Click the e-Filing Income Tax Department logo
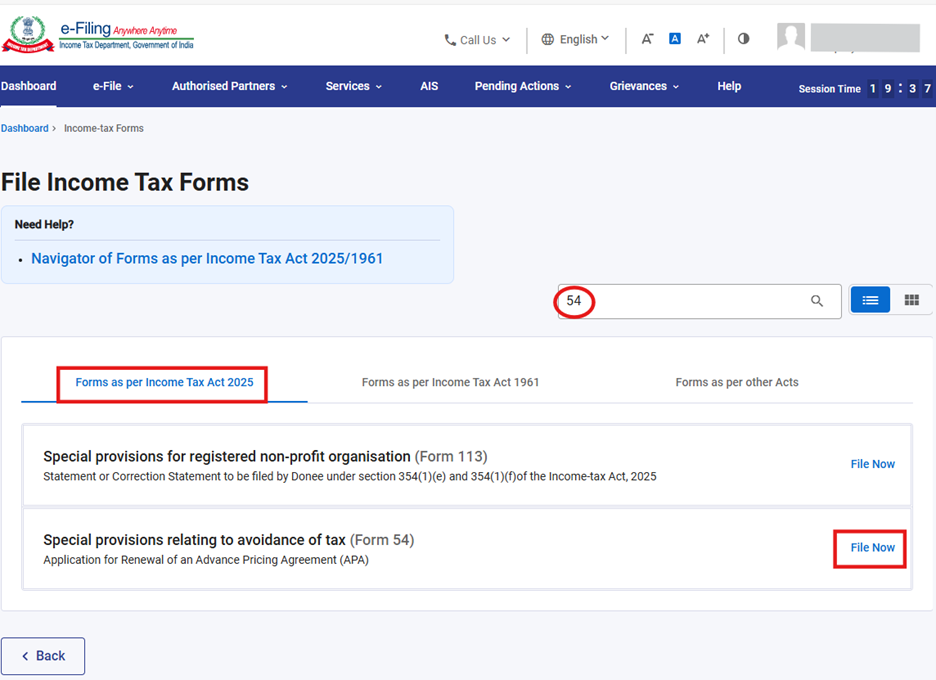 point(97,35)
